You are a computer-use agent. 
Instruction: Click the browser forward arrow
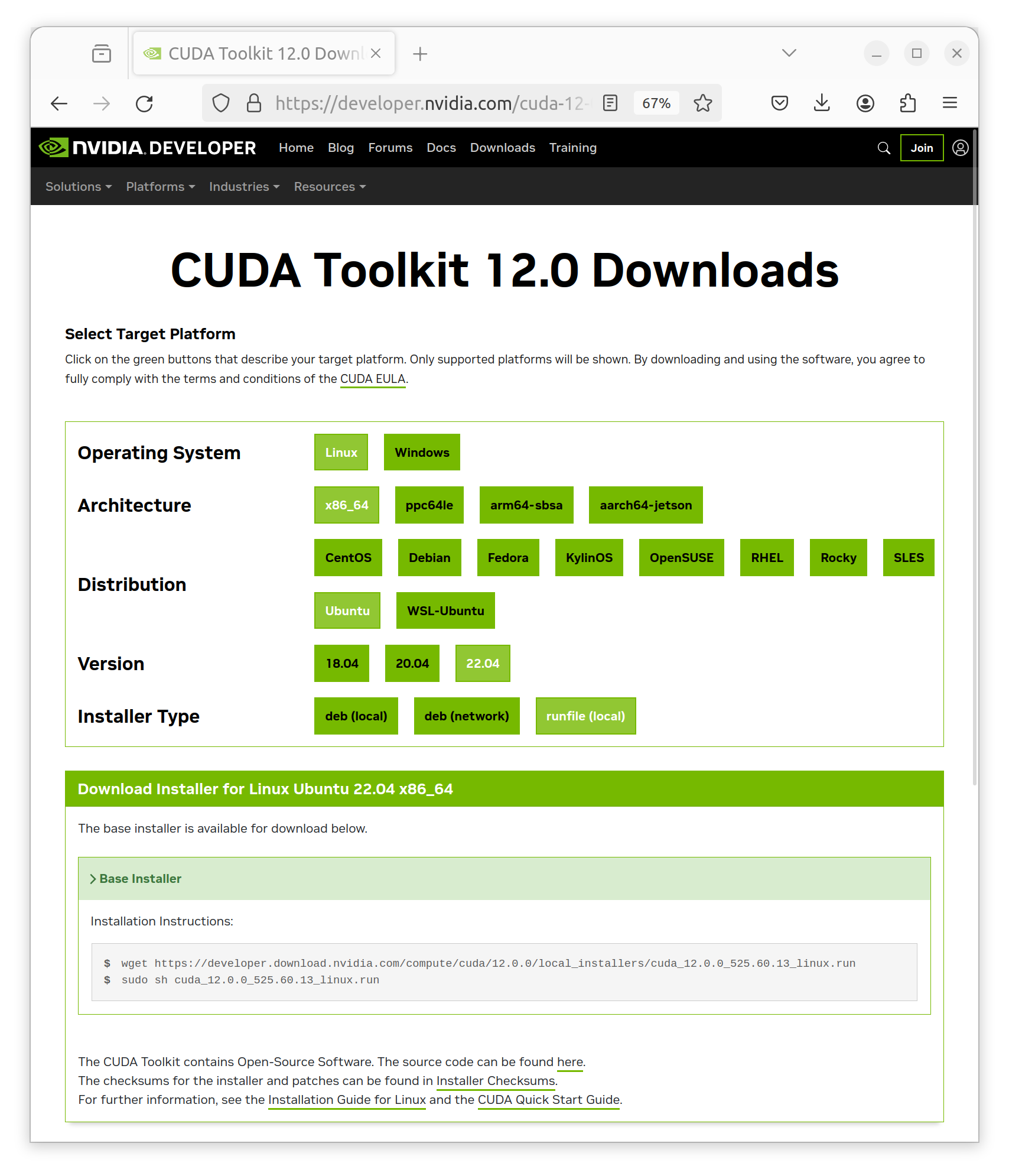point(102,103)
